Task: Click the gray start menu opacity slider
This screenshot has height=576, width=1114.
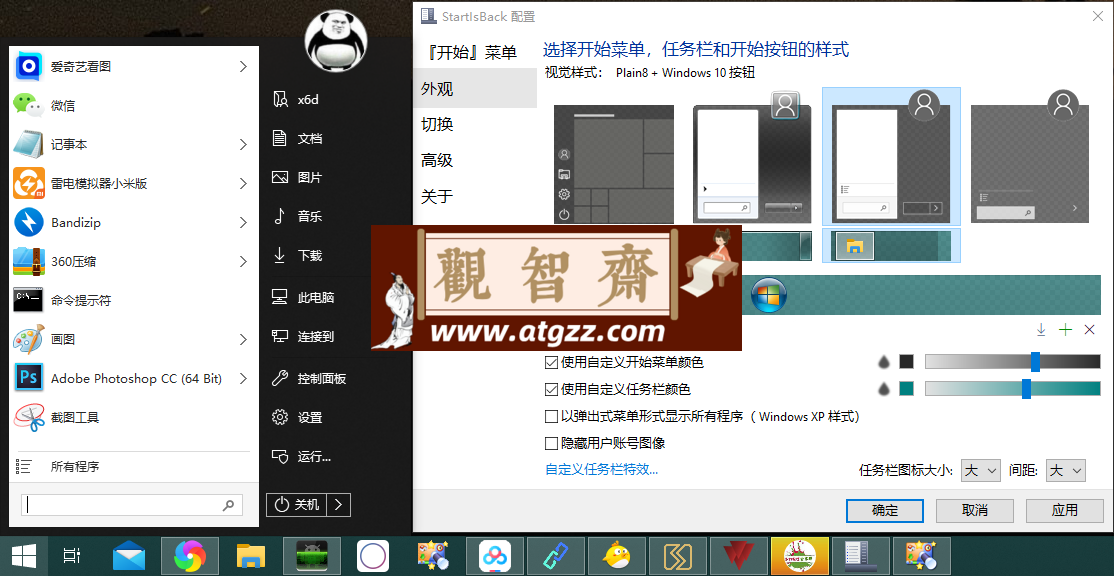Action: click(1012, 362)
